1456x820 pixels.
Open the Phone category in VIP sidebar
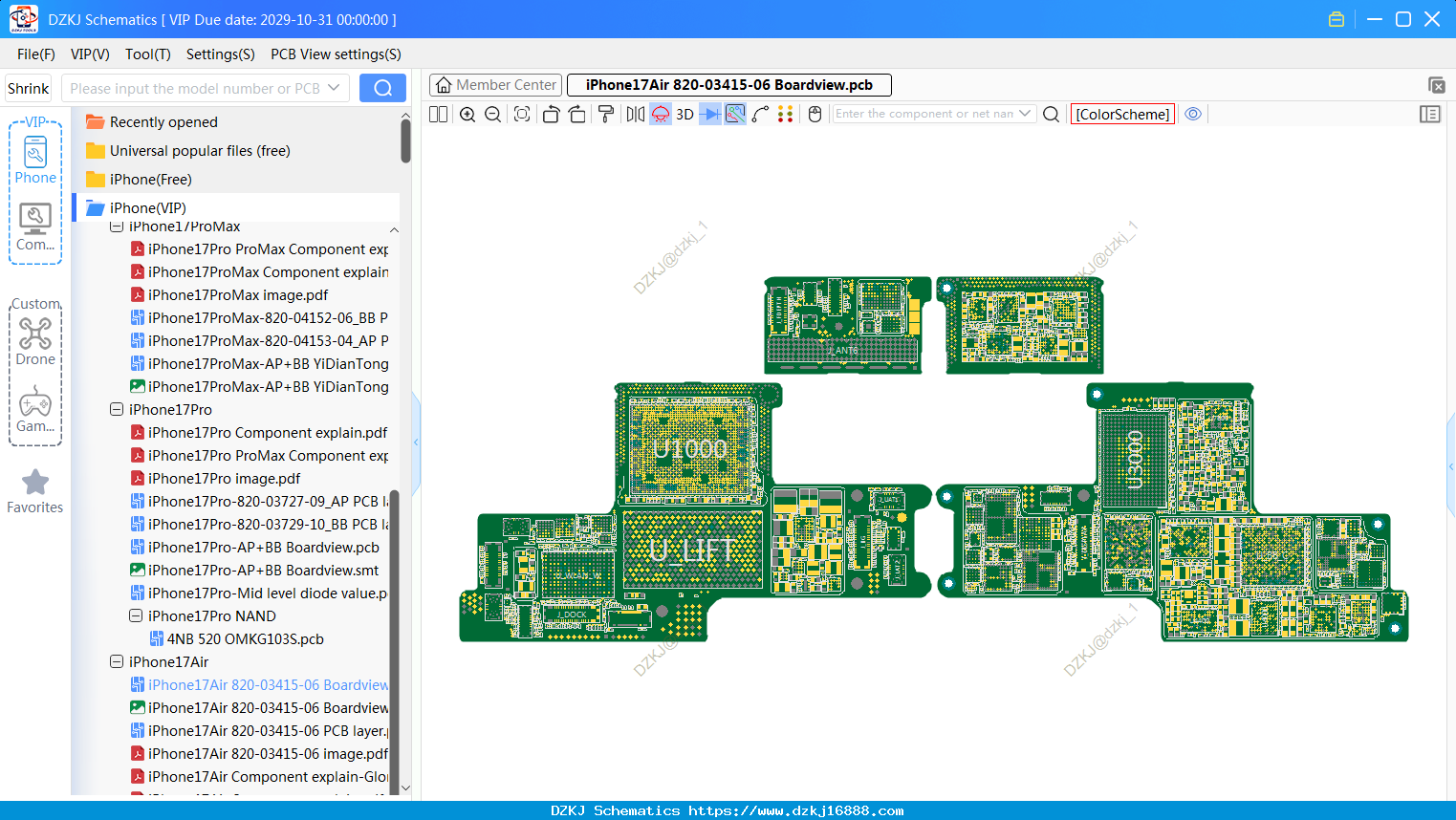click(35, 160)
